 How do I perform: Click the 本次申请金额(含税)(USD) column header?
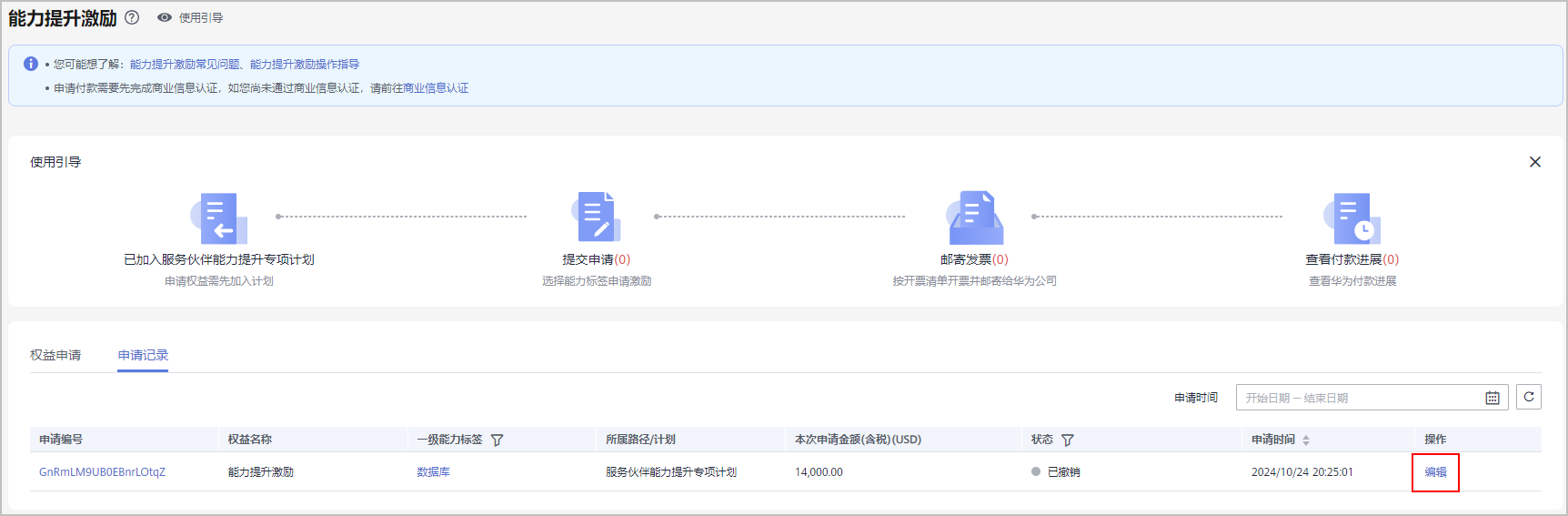[x=858, y=440]
